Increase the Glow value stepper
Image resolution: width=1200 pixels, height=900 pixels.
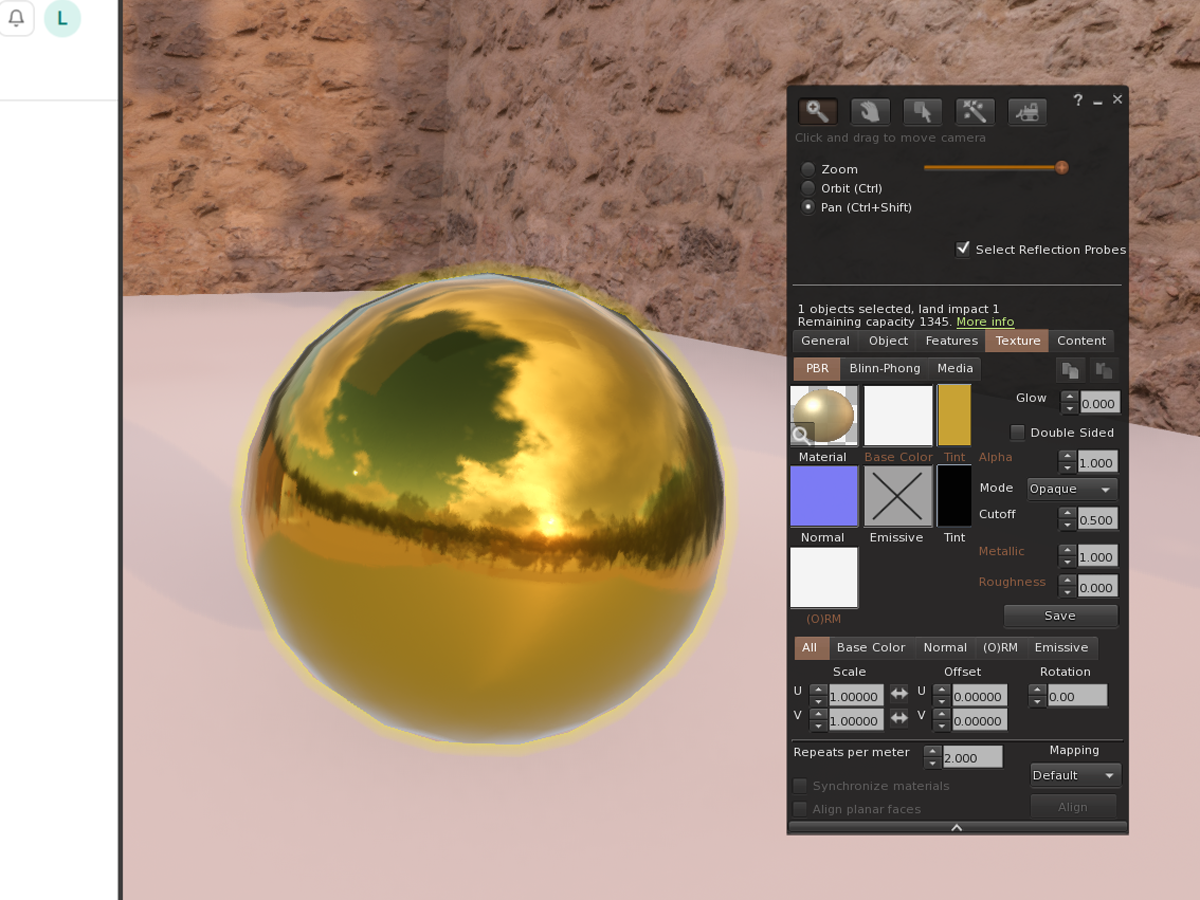pyautogui.click(x=1069, y=396)
